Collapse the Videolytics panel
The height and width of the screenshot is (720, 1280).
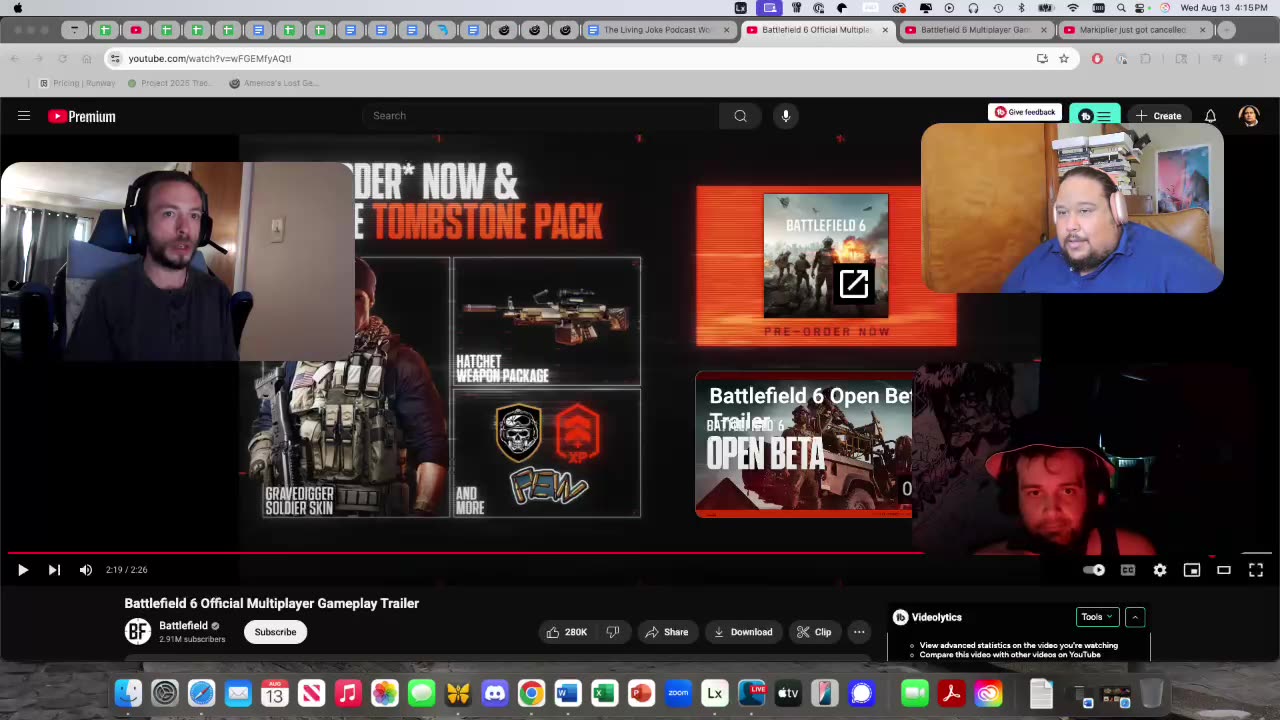pyautogui.click(x=1135, y=617)
